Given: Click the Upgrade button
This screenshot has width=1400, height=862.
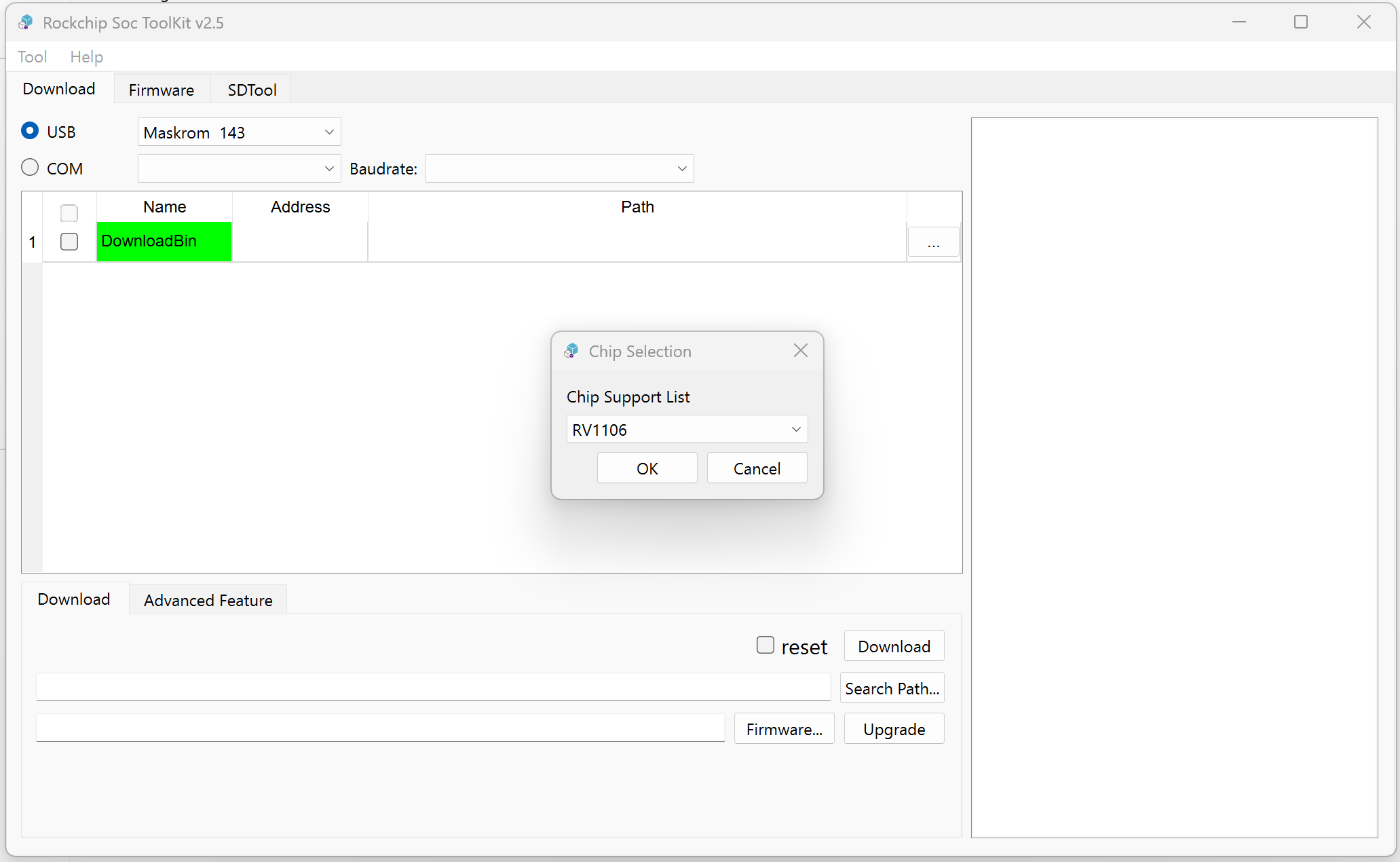Looking at the screenshot, I should (x=893, y=728).
